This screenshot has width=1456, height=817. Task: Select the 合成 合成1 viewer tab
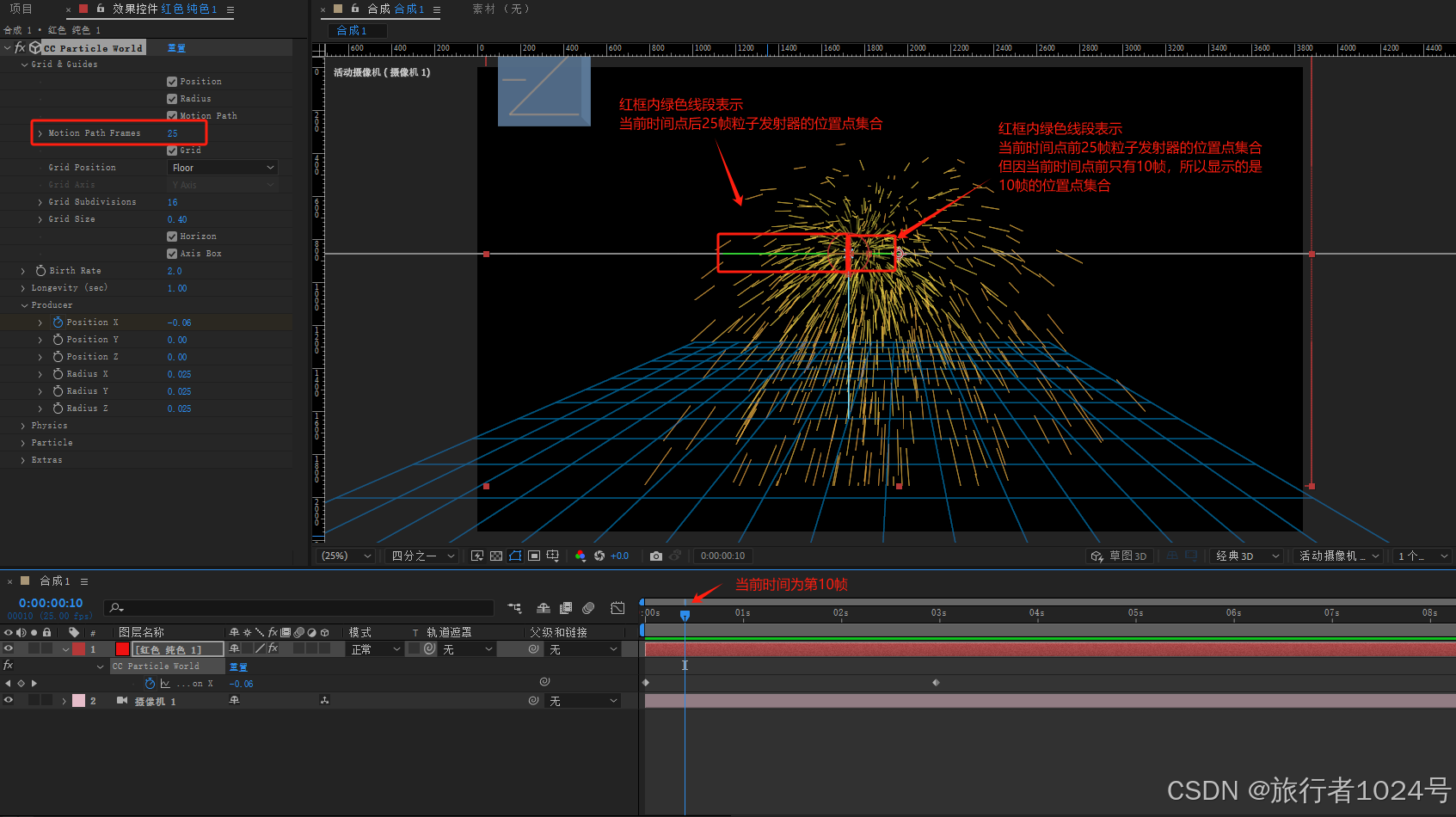396,9
